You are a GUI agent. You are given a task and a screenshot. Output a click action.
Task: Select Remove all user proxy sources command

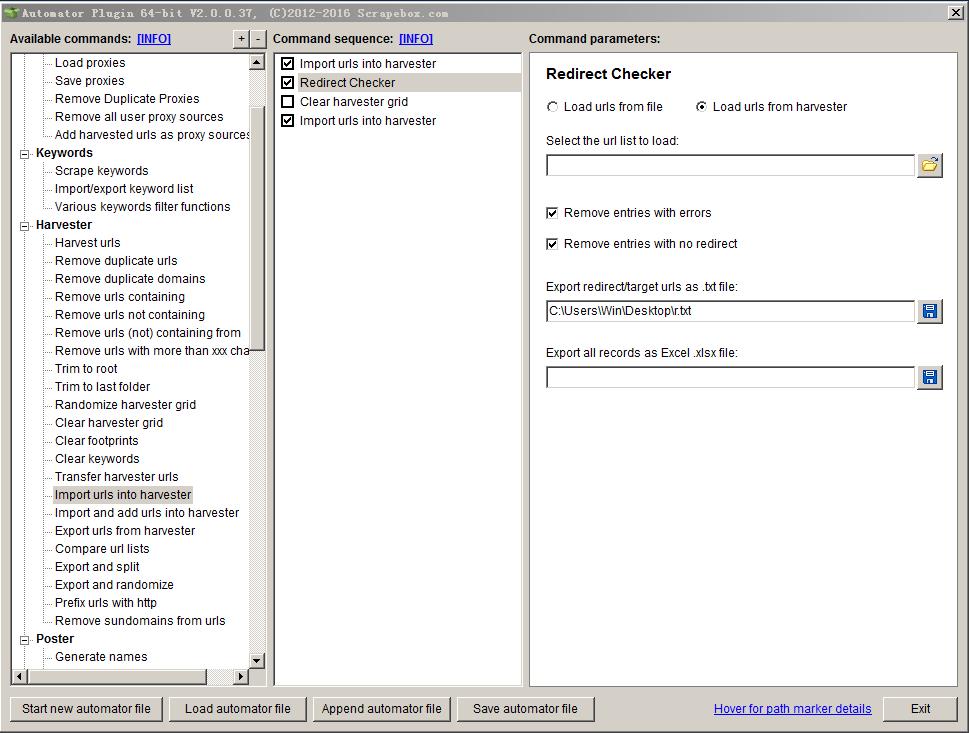click(139, 116)
